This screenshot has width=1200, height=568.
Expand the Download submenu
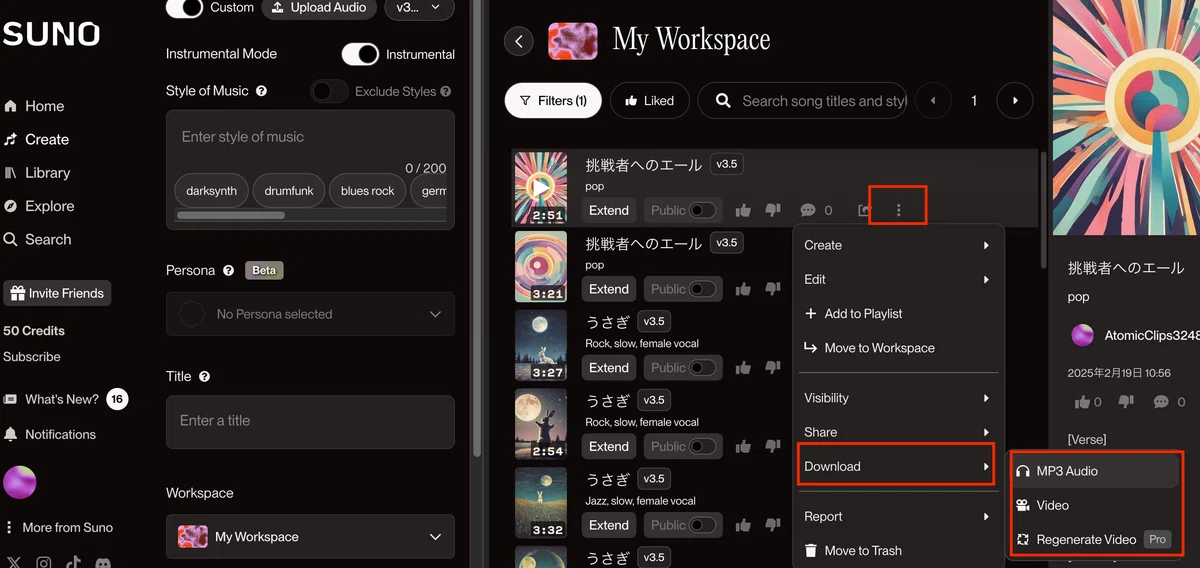point(897,466)
